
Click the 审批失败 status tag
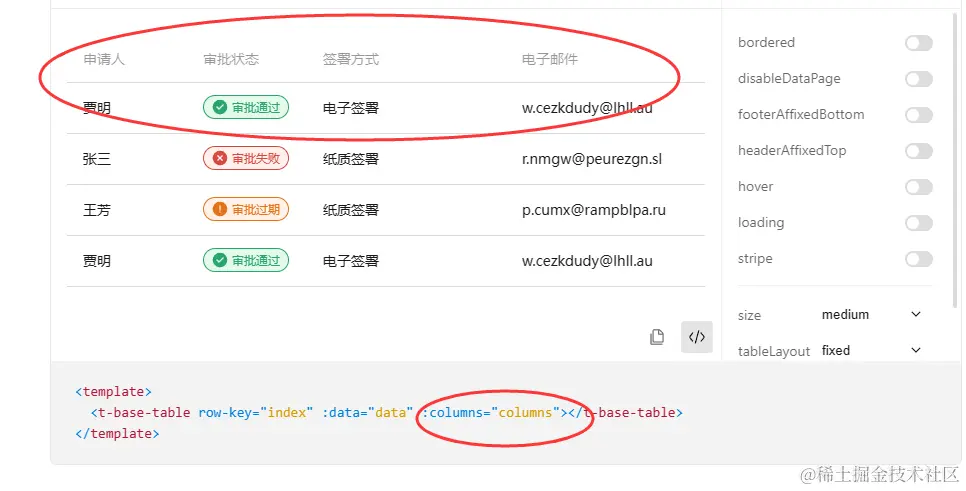246,159
